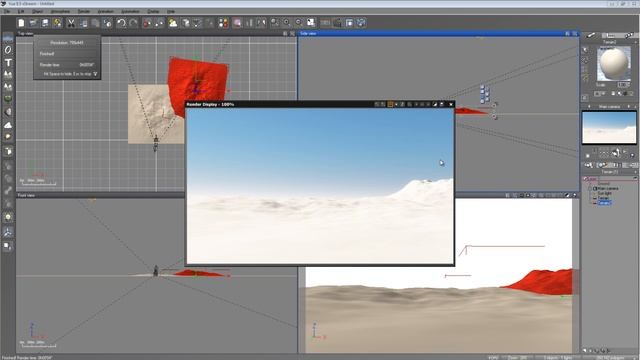
Task: Select the water plane tool in left toolbar
Action: (8, 38)
